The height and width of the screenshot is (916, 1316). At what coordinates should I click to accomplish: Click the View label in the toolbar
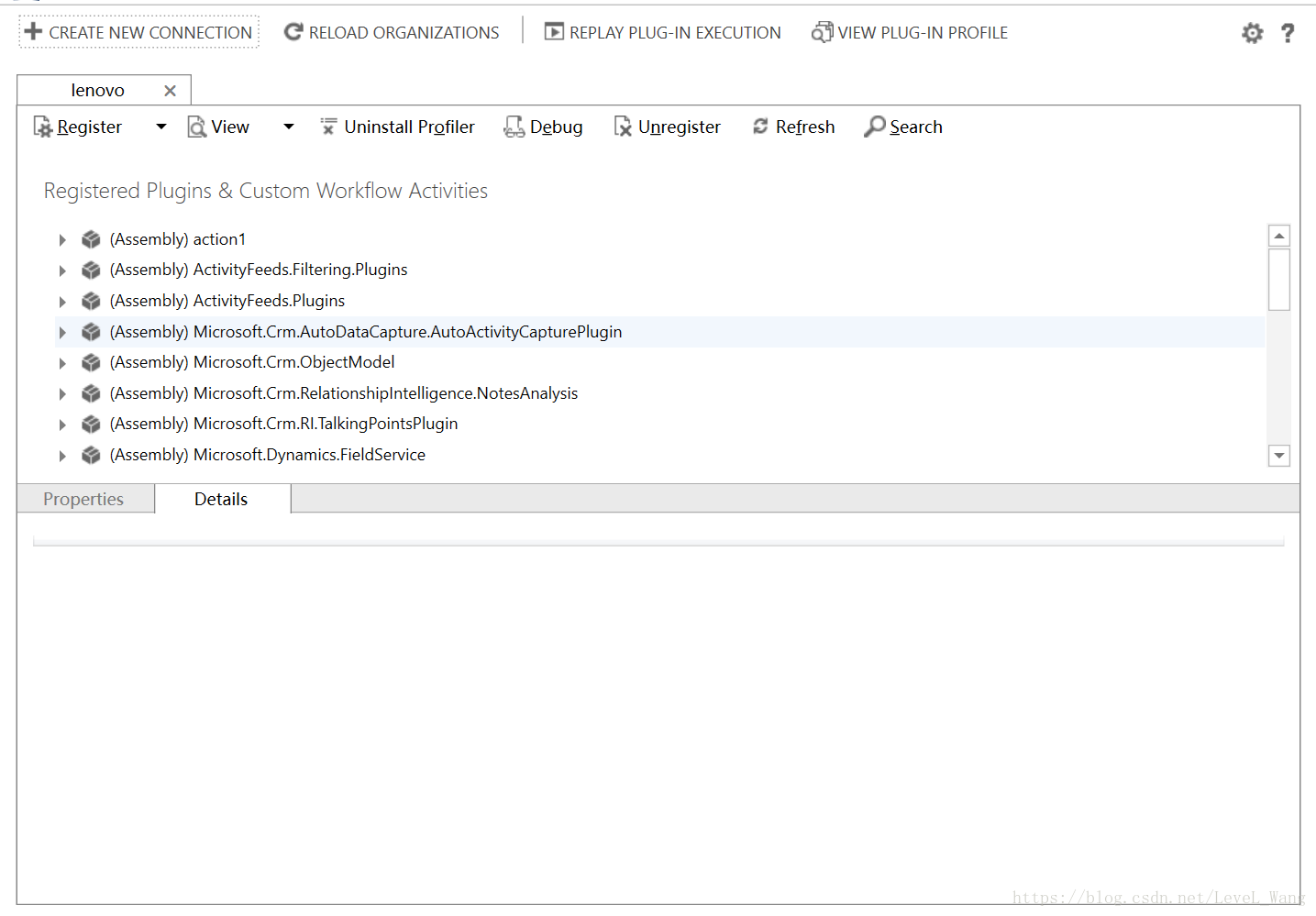[230, 127]
